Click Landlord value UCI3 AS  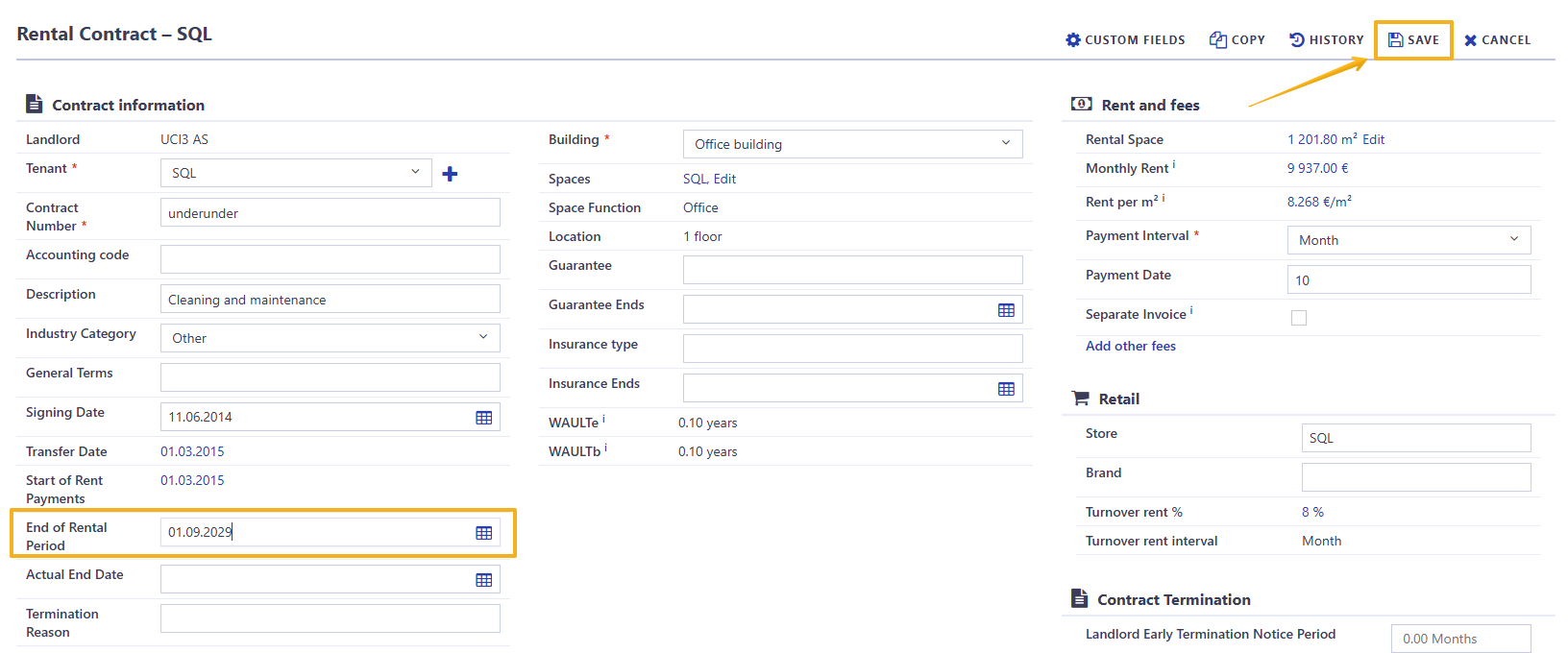[x=184, y=139]
